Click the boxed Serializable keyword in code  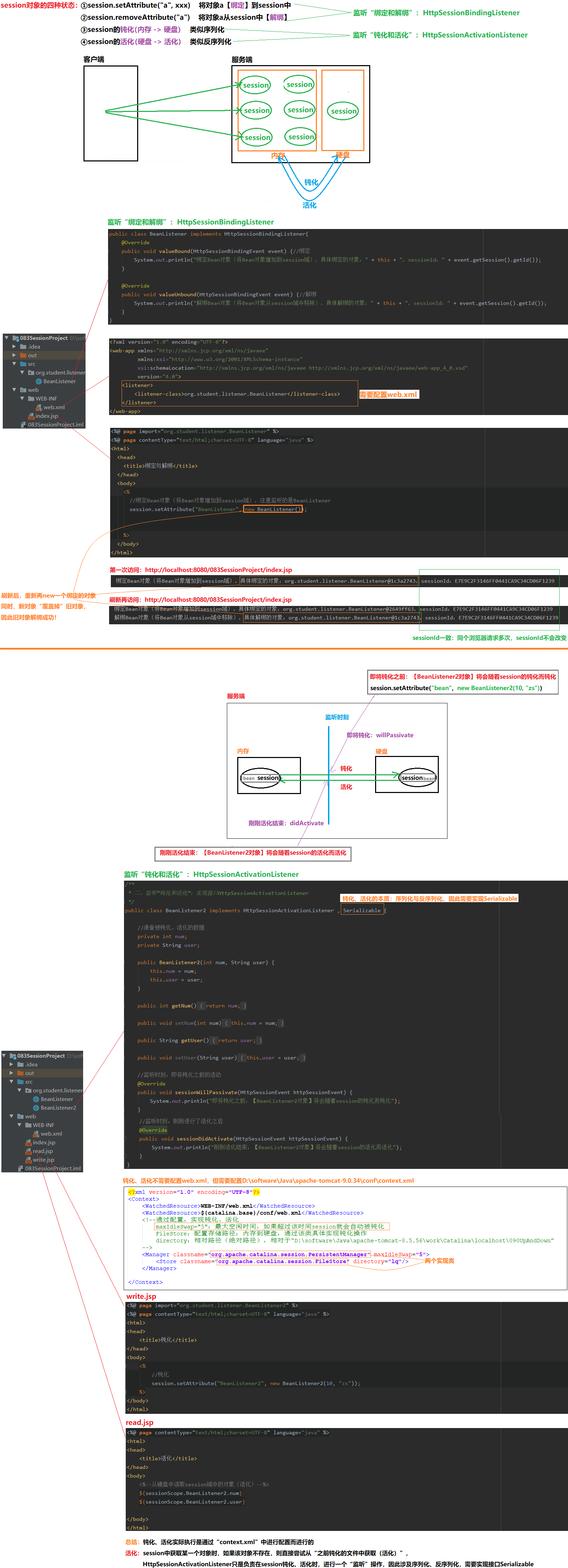click(x=362, y=910)
